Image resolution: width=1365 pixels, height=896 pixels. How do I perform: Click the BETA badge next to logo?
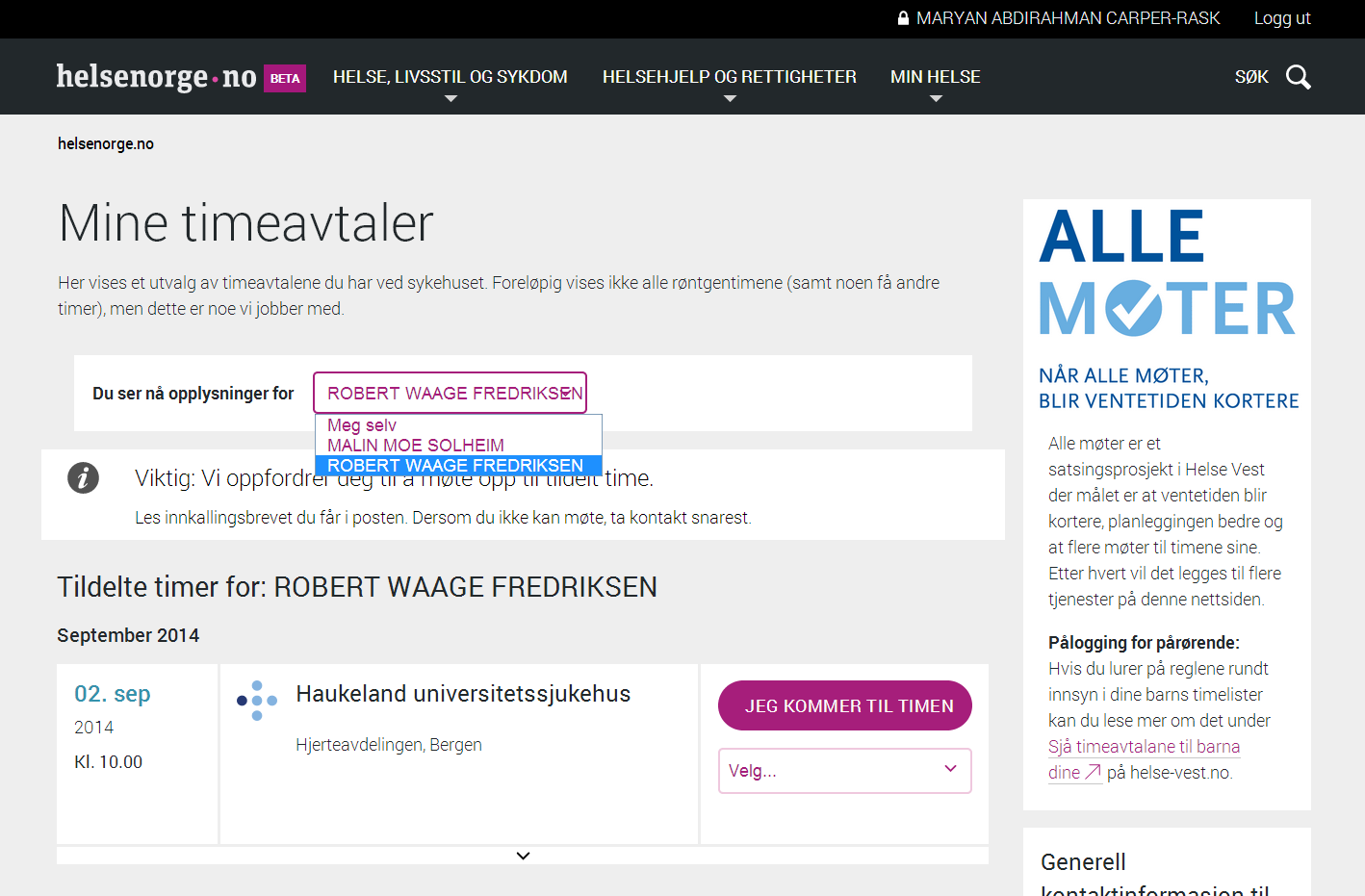click(x=285, y=78)
